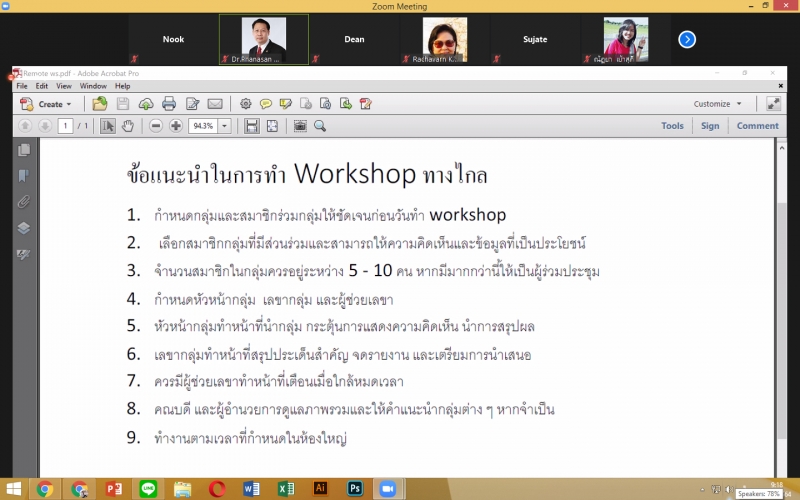Toggle read mode with expand arrows icon

click(773, 103)
